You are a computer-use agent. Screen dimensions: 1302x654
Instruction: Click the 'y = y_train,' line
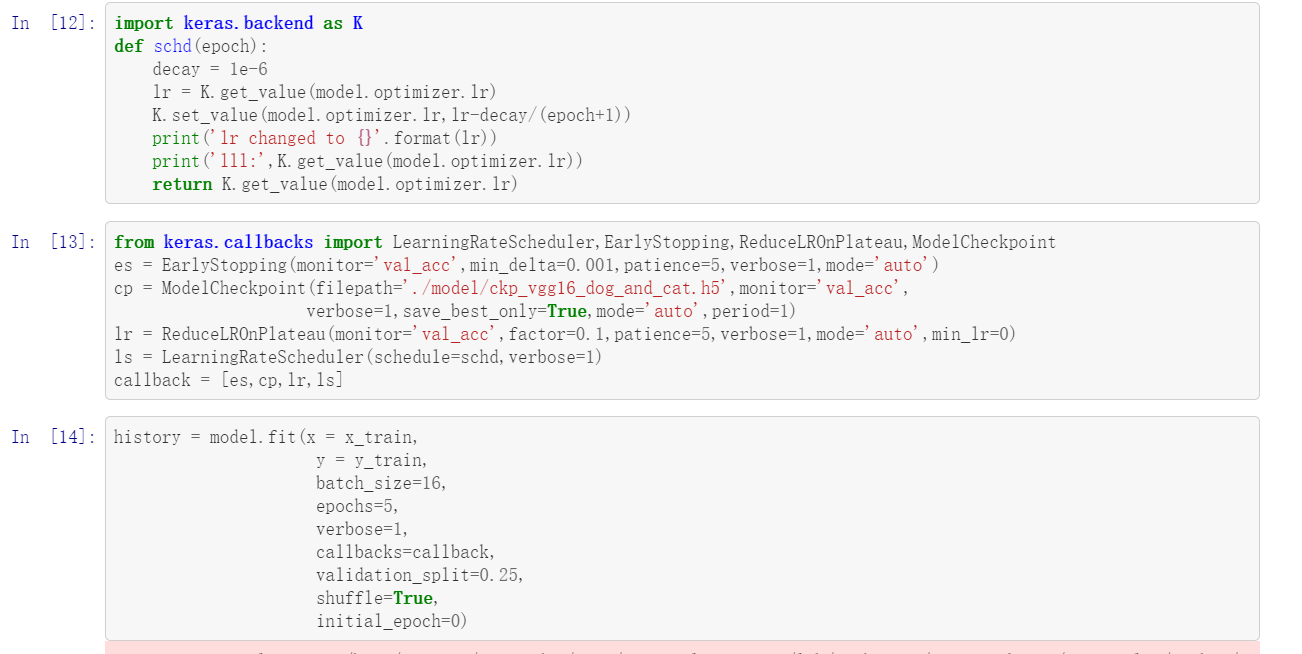[371, 460]
